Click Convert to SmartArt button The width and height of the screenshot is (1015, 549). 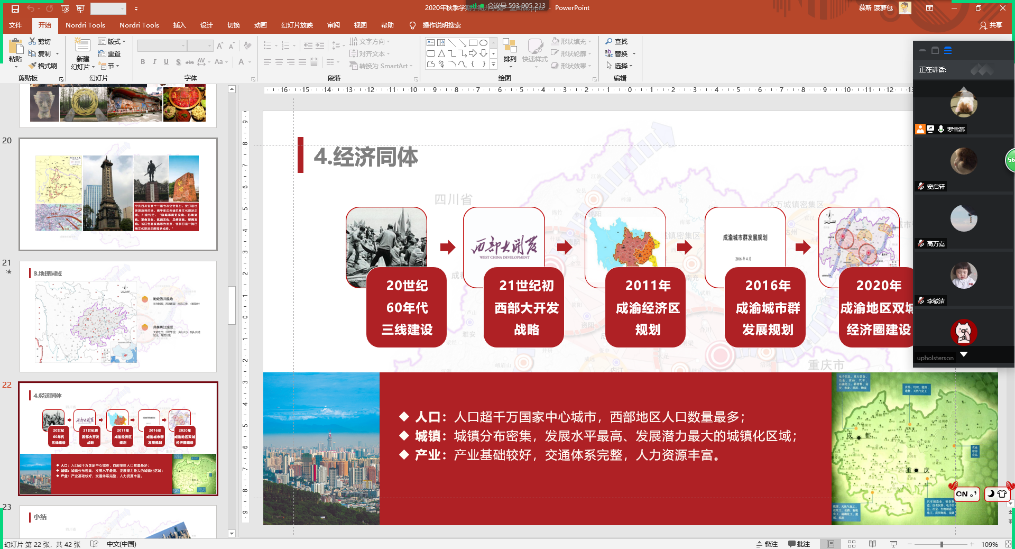pyautogui.click(x=382, y=65)
